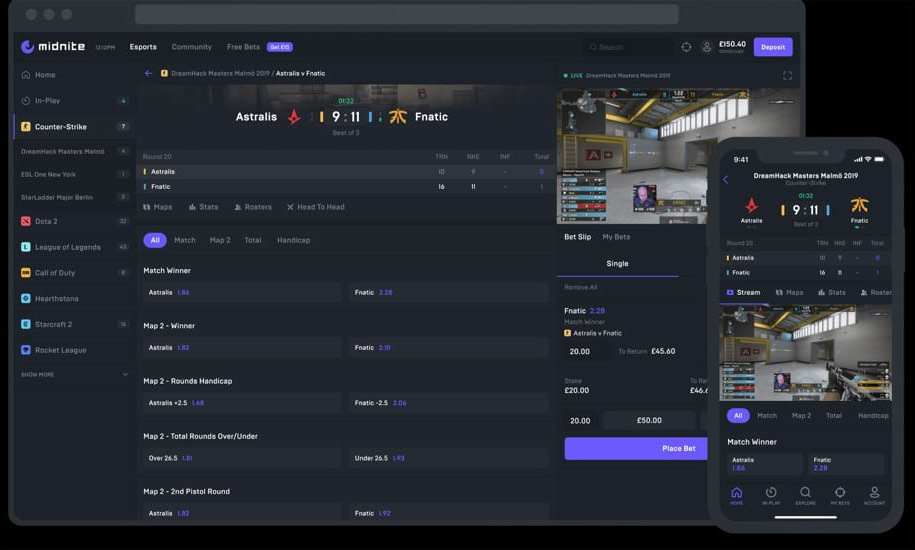The width and height of the screenshot is (915, 550).
Task: Switch to the Stats tab
Action: click(203, 207)
